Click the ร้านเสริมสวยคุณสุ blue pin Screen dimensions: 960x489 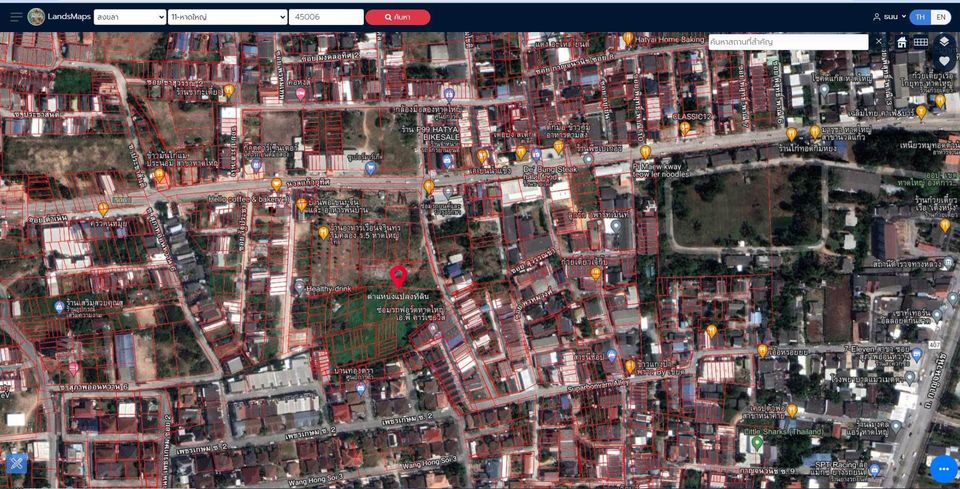coord(59,307)
